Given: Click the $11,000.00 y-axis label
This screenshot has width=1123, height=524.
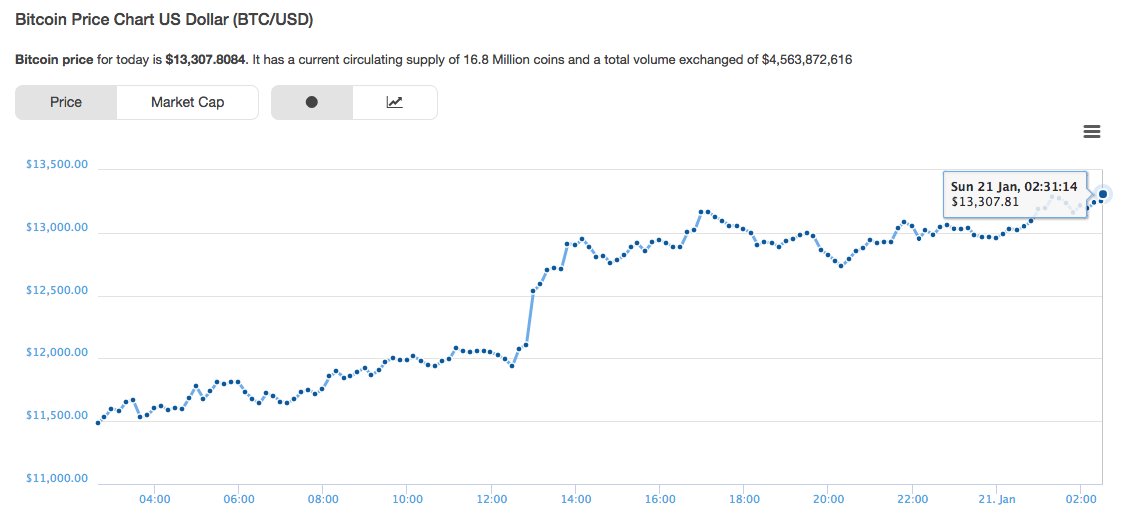Looking at the screenshot, I should (x=57, y=478).
